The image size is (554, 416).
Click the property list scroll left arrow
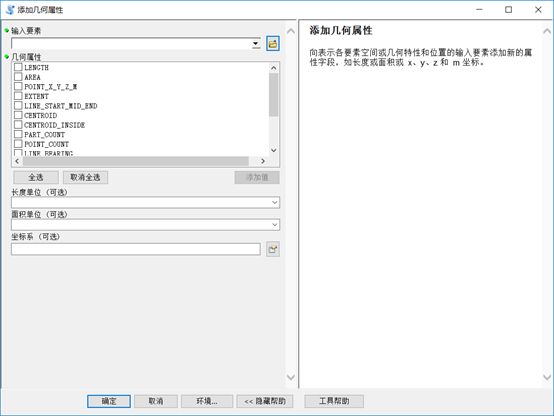click(x=17, y=161)
